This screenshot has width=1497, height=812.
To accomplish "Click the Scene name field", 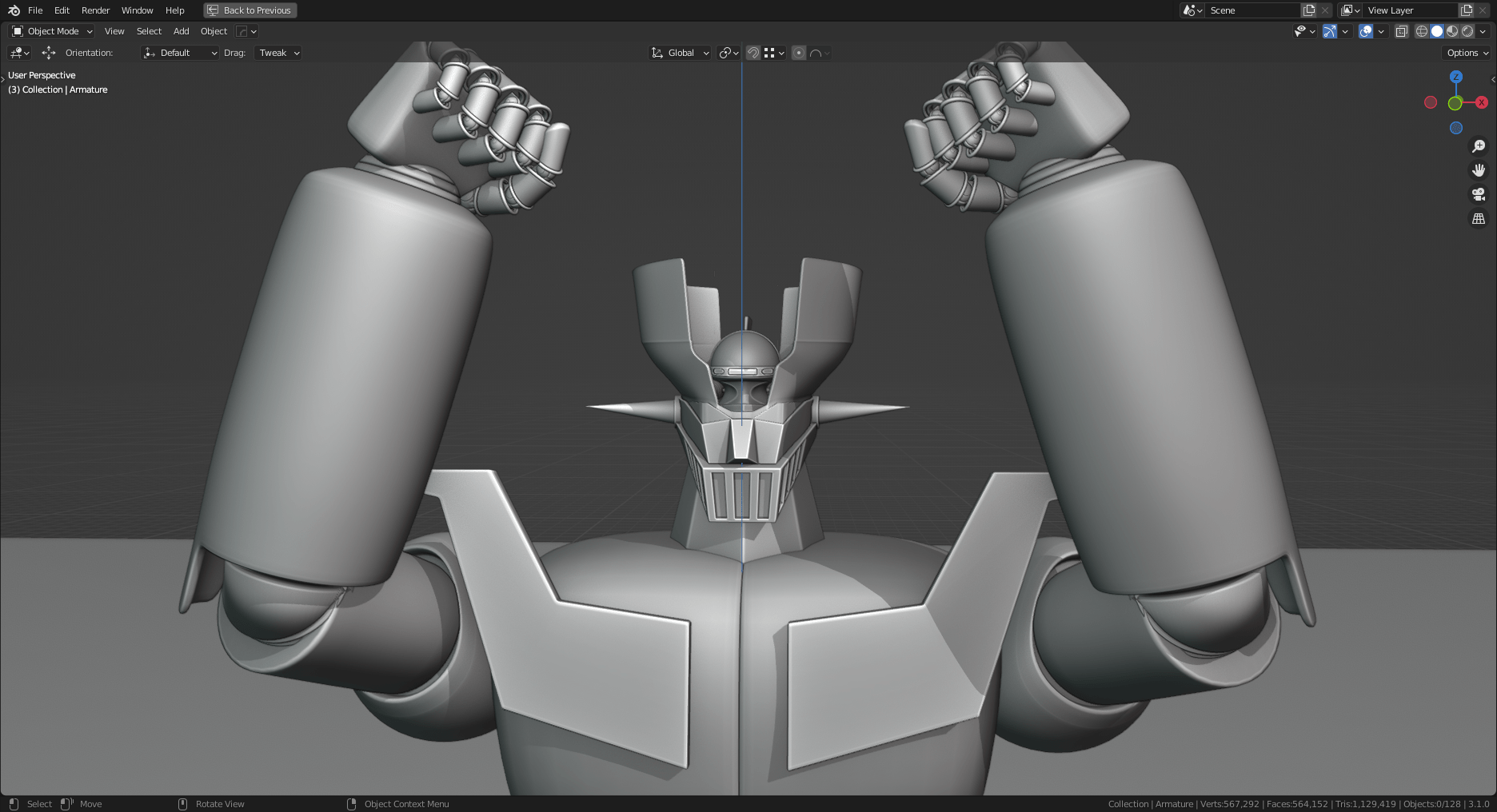I will pos(1252,10).
